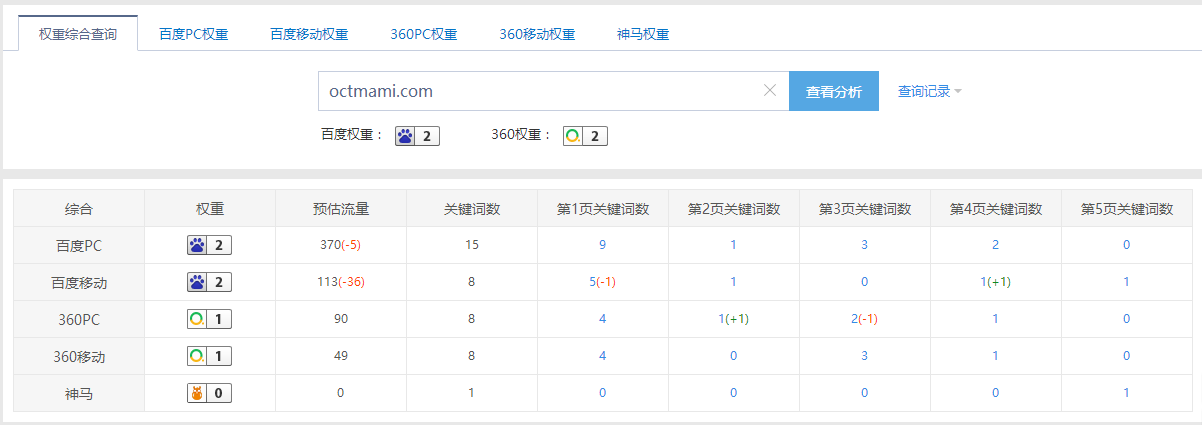Click the octmami.com domain input field

pyautogui.click(x=540, y=91)
